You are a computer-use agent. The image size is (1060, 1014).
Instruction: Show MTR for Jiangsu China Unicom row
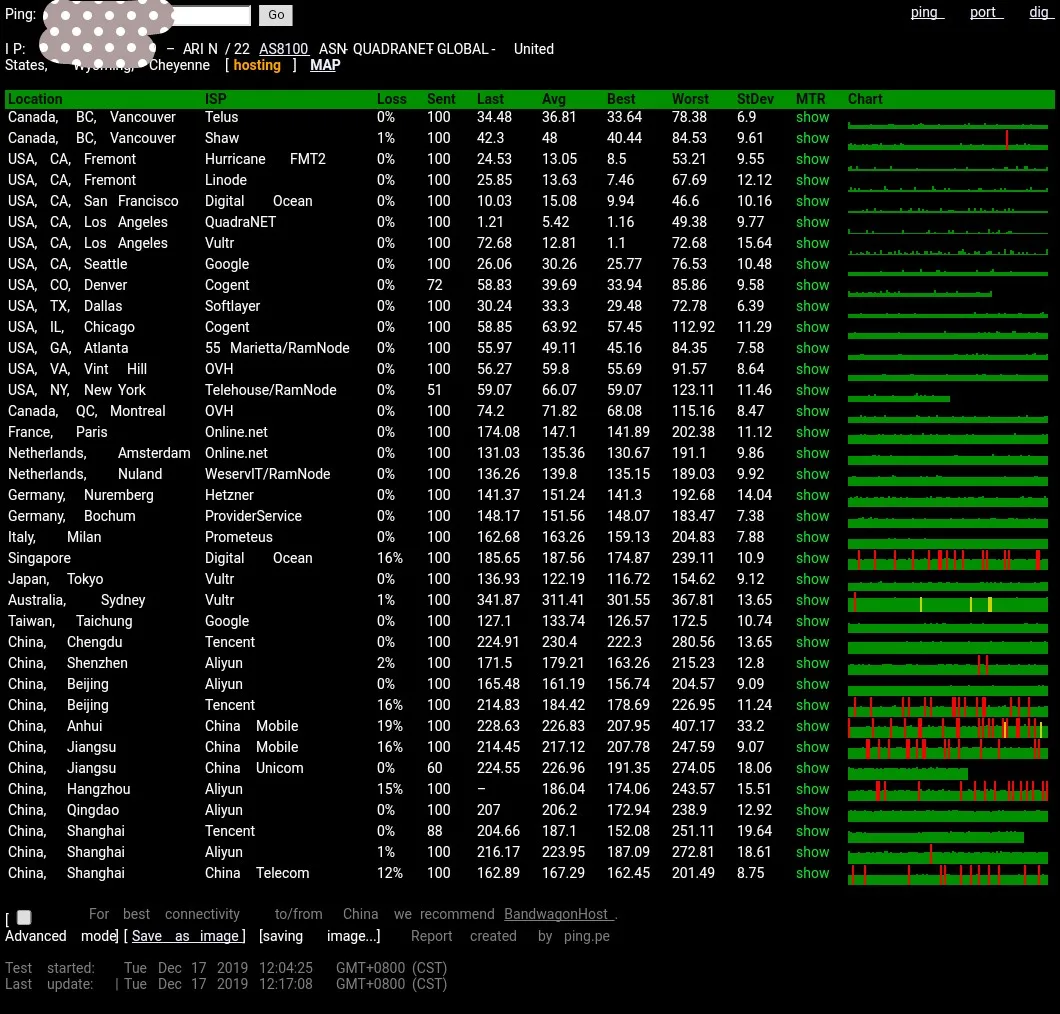(812, 767)
